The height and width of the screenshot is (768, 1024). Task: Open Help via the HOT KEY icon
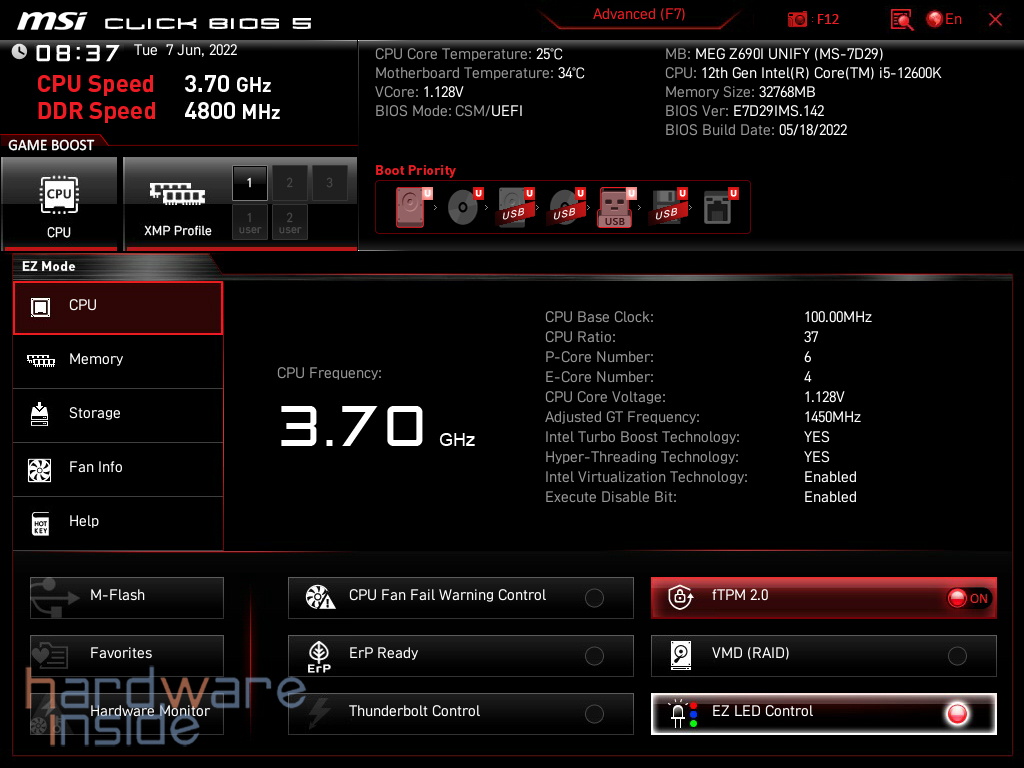tap(42, 522)
